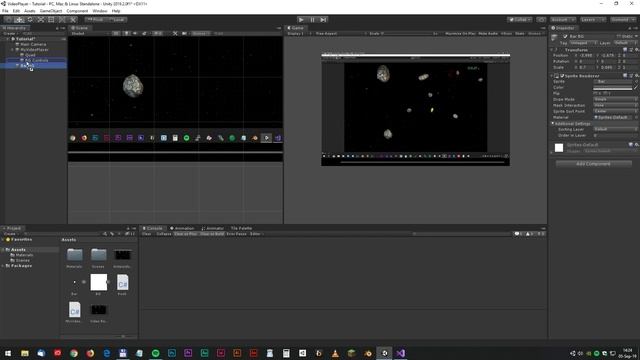Open the Static dropdown arrow
The height and width of the screenshot is (360, 640).
click(636, 37)
